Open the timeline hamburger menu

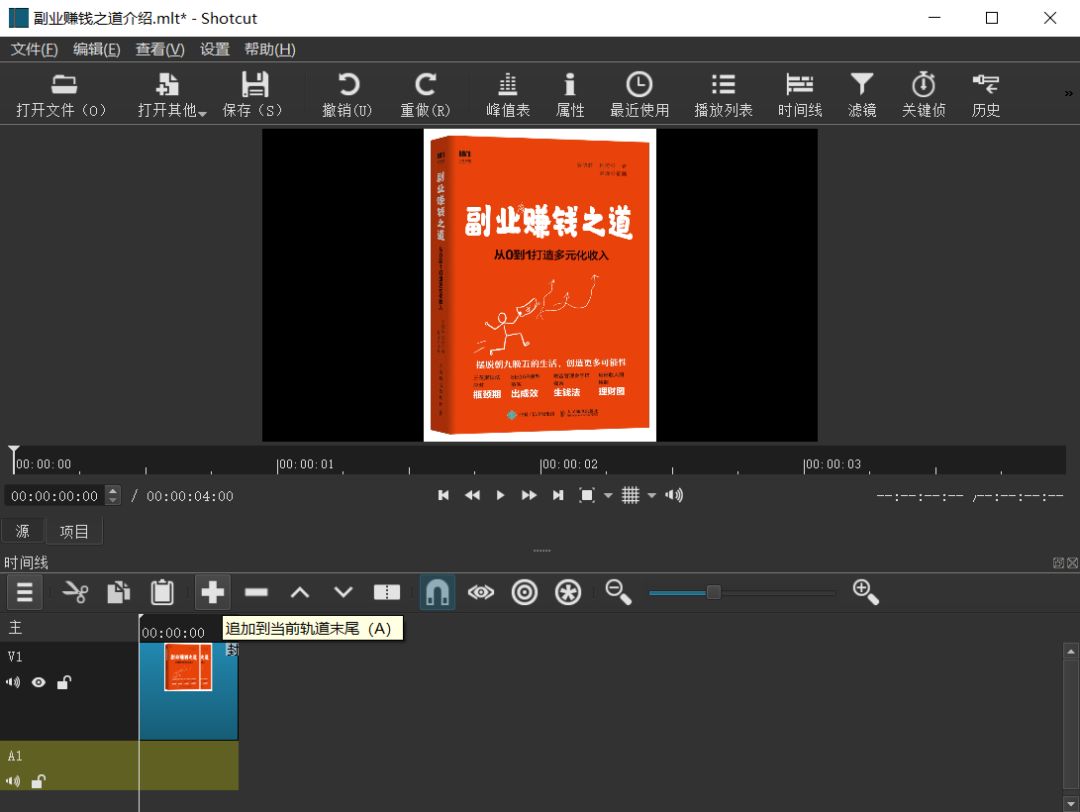(x=25, y=592)
